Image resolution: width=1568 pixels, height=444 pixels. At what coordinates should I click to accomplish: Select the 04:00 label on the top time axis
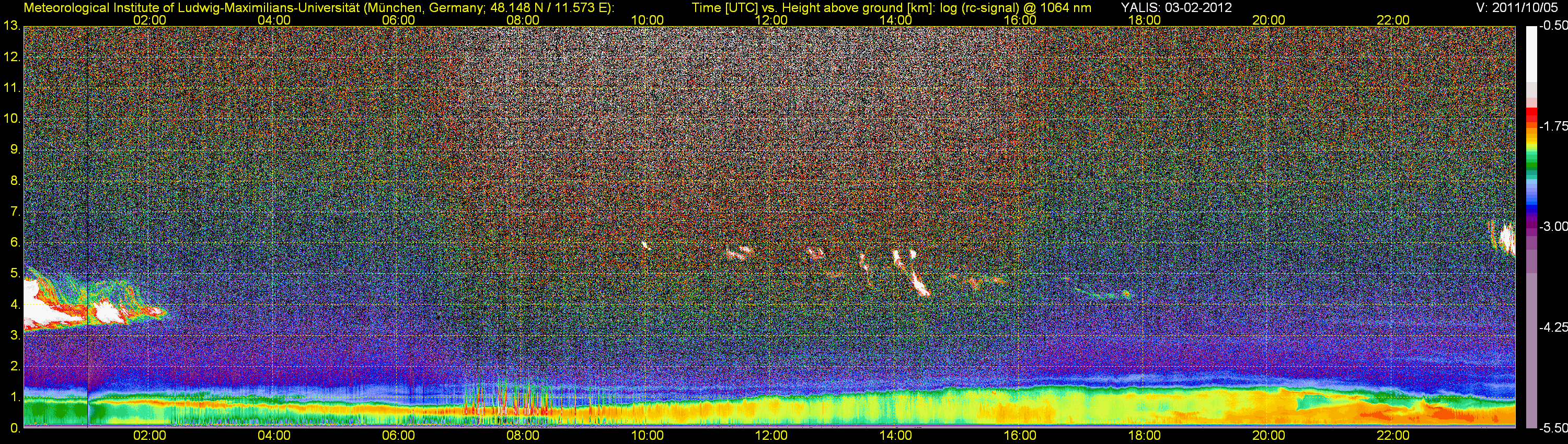[x=274, y=20]
